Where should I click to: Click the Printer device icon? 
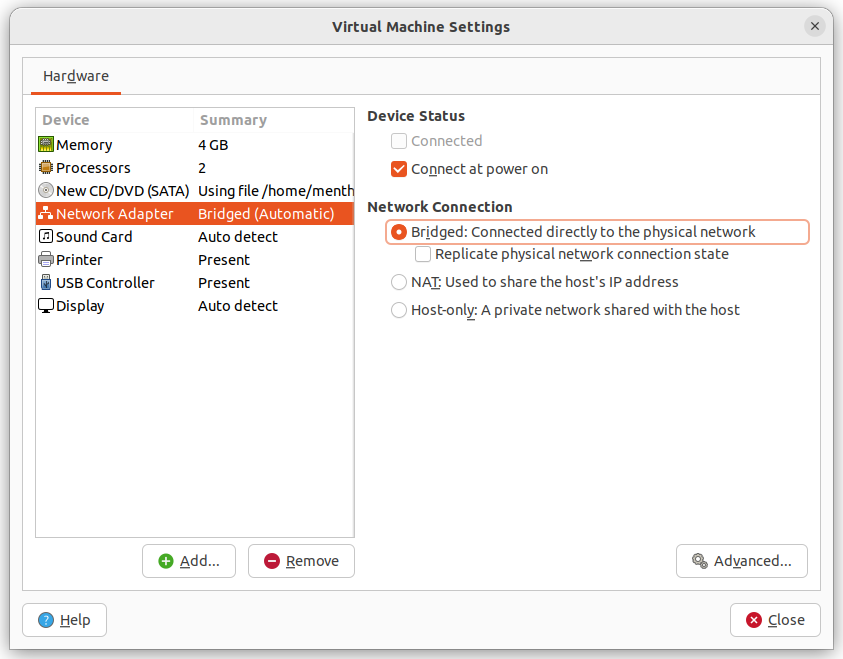46,259
